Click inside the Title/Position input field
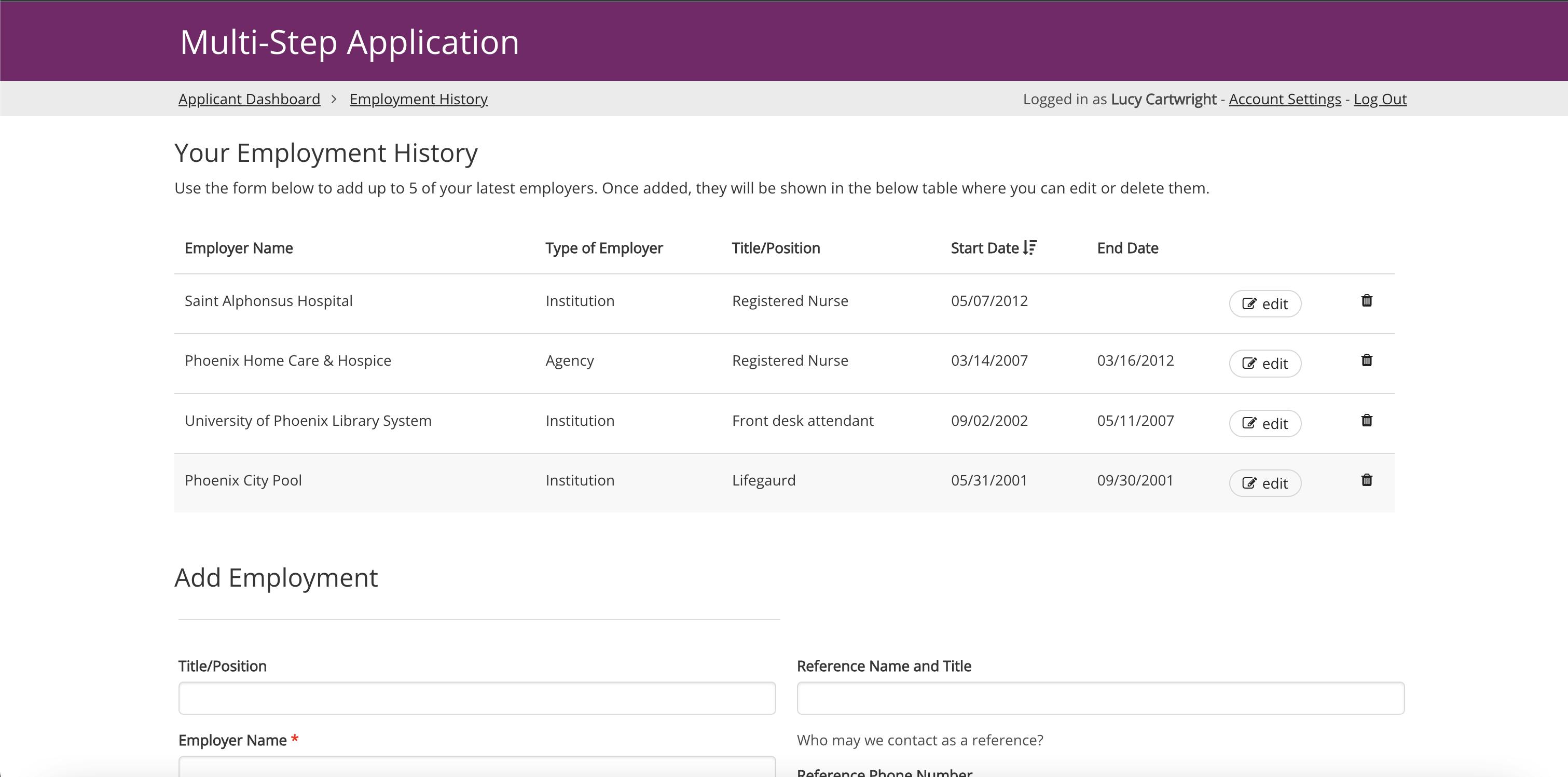 click(477, 698)
